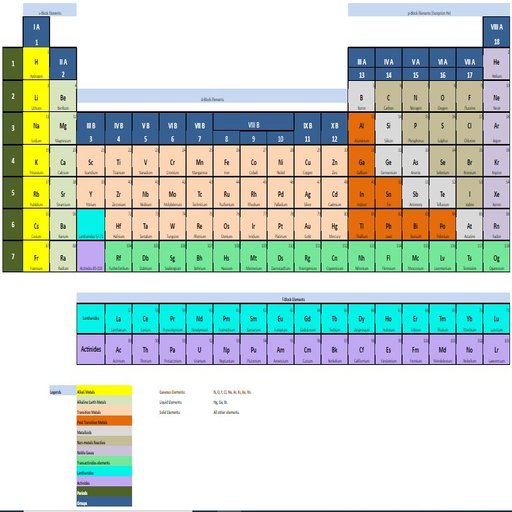The image size is (512, 512).
Task: Click the Lead (Pb) cell
Action: (x=388, y=224)
